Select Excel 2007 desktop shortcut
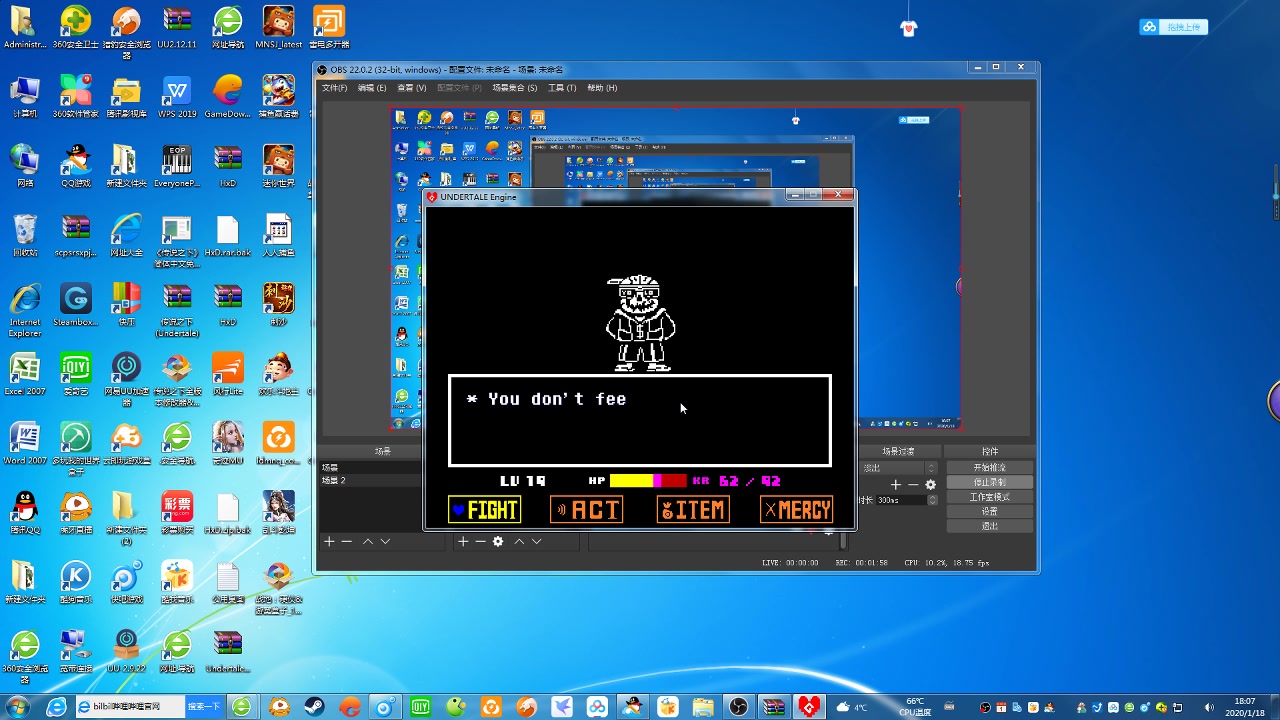 25,374
